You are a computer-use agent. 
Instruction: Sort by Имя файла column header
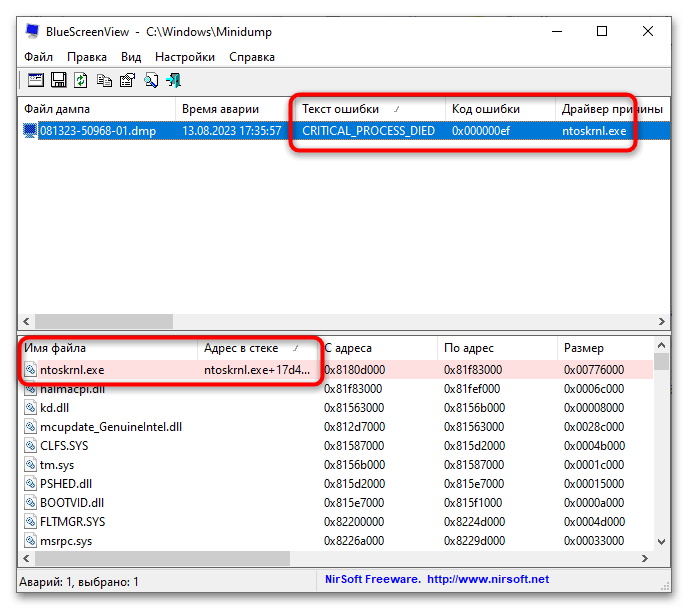pyautogui.click(x=108, y=348)
